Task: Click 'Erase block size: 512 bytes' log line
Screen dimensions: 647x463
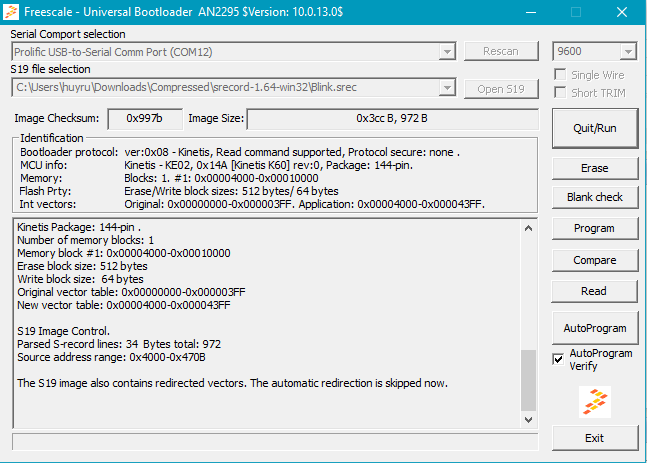Action: point(82,266)
